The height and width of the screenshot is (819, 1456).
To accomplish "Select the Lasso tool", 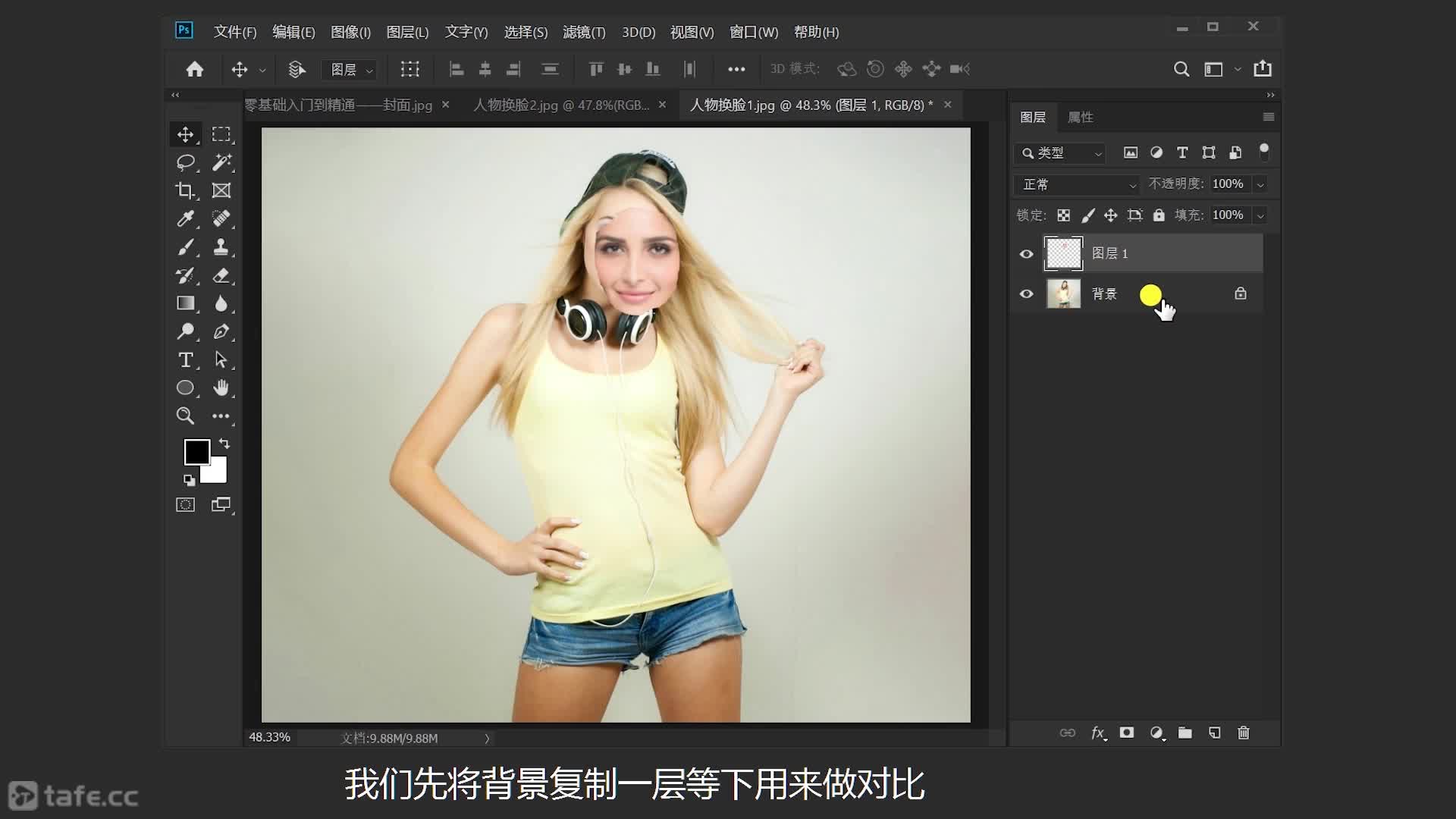I will point(186,162).
